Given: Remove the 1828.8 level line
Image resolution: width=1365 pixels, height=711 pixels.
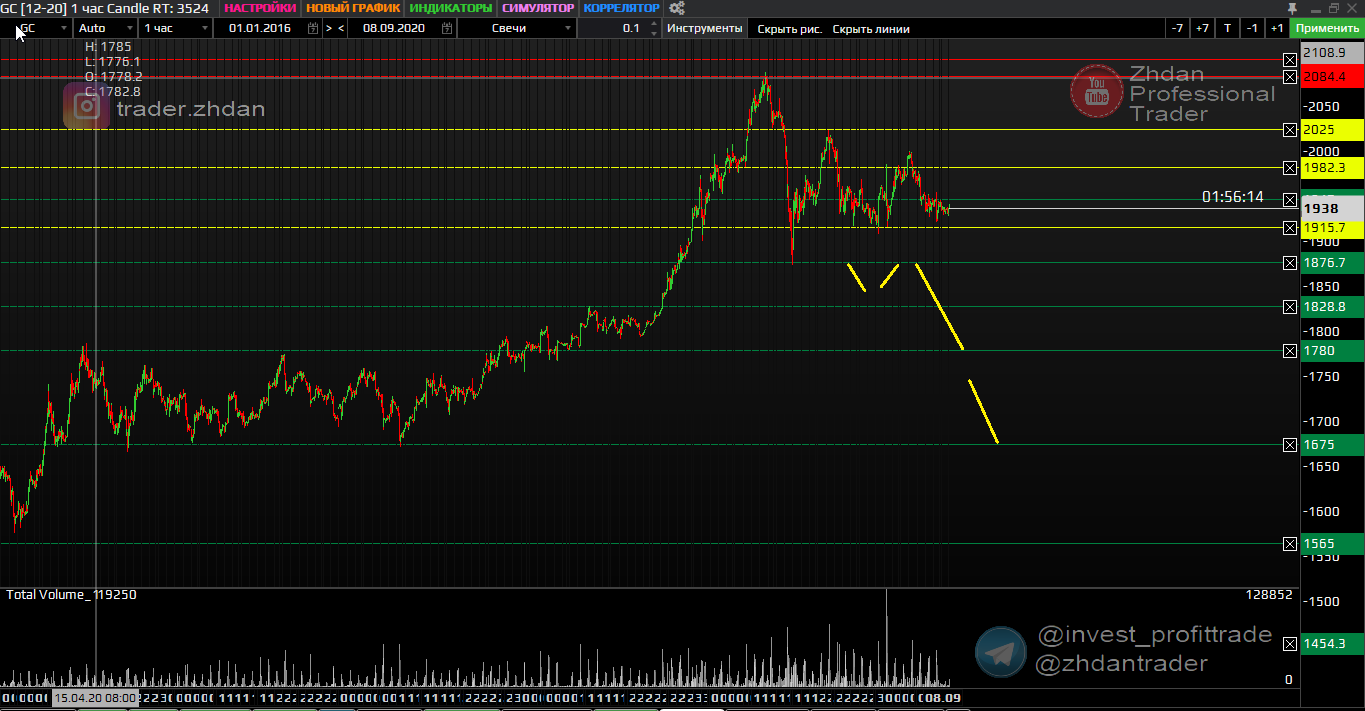Looking at the screenshot, I should pyautogui.click(x=1290, y=307).
